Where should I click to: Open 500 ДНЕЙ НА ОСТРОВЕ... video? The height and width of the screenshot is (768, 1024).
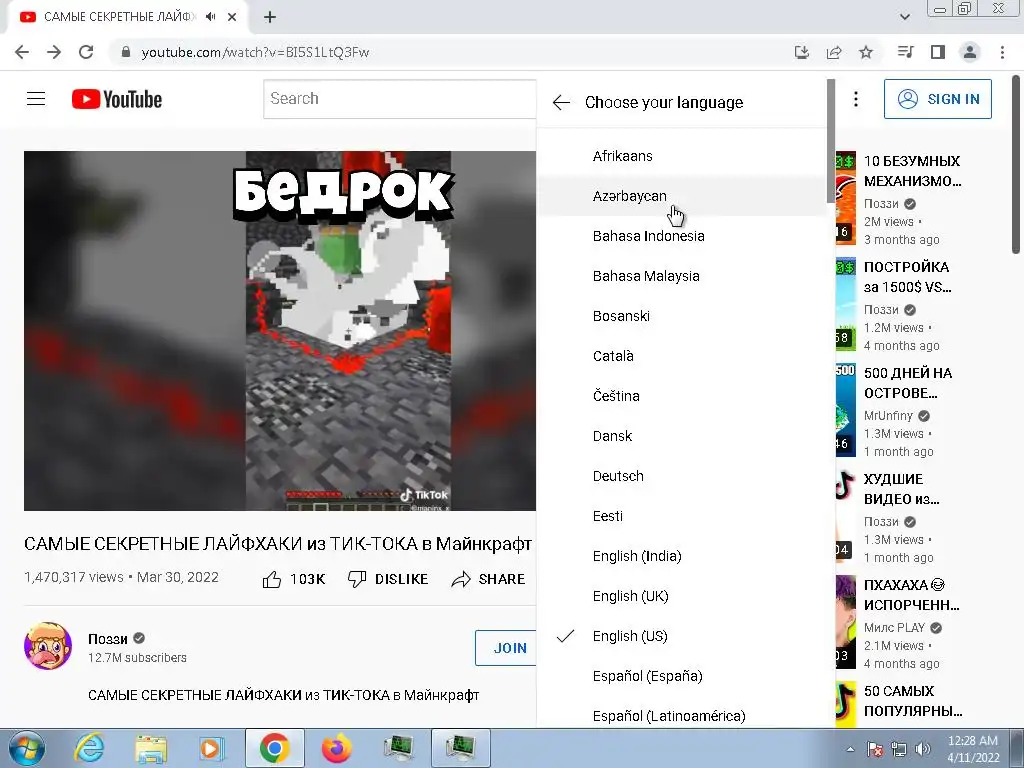[908, 383]
